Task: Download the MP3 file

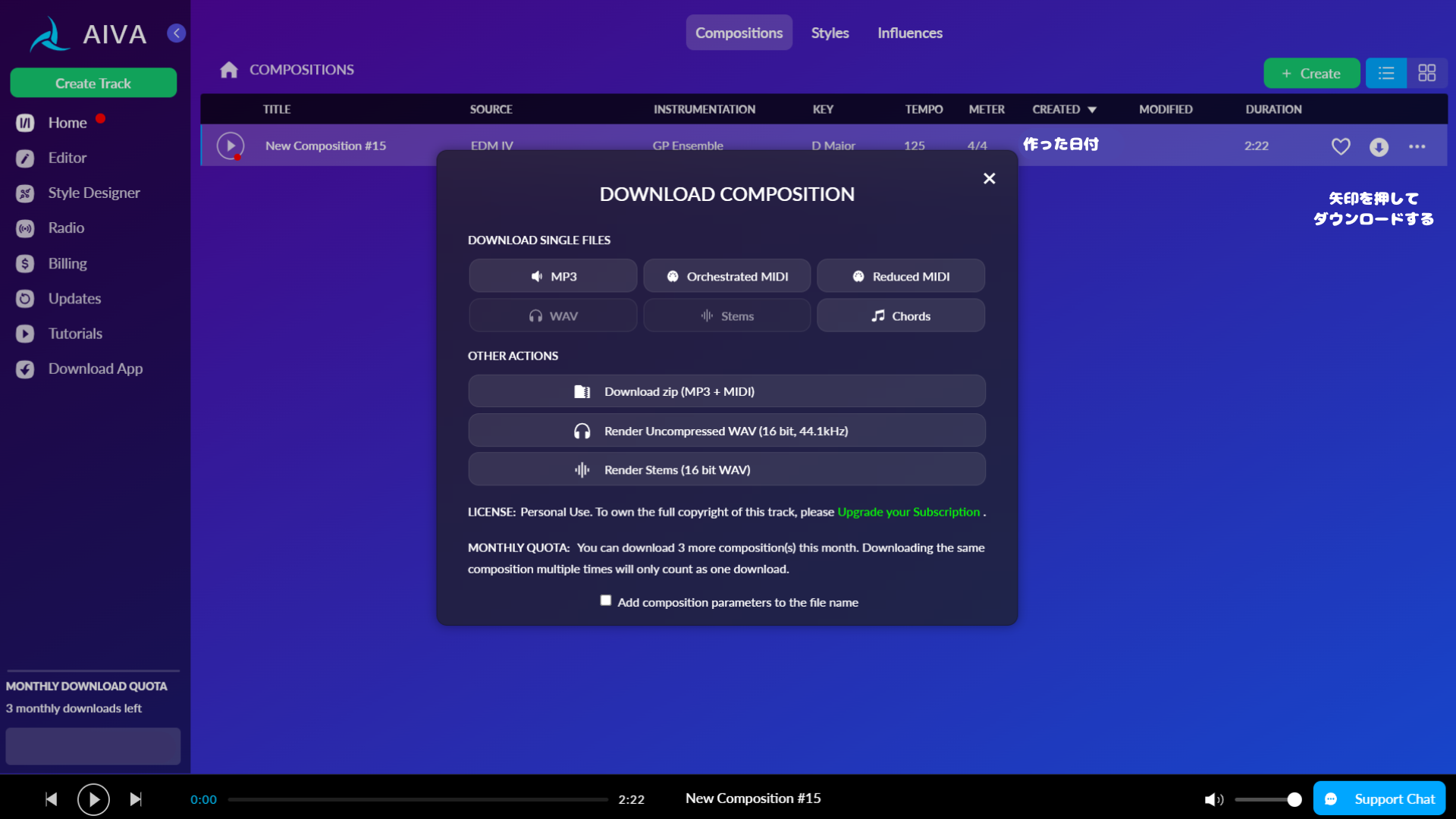Action: click(553, 276)
